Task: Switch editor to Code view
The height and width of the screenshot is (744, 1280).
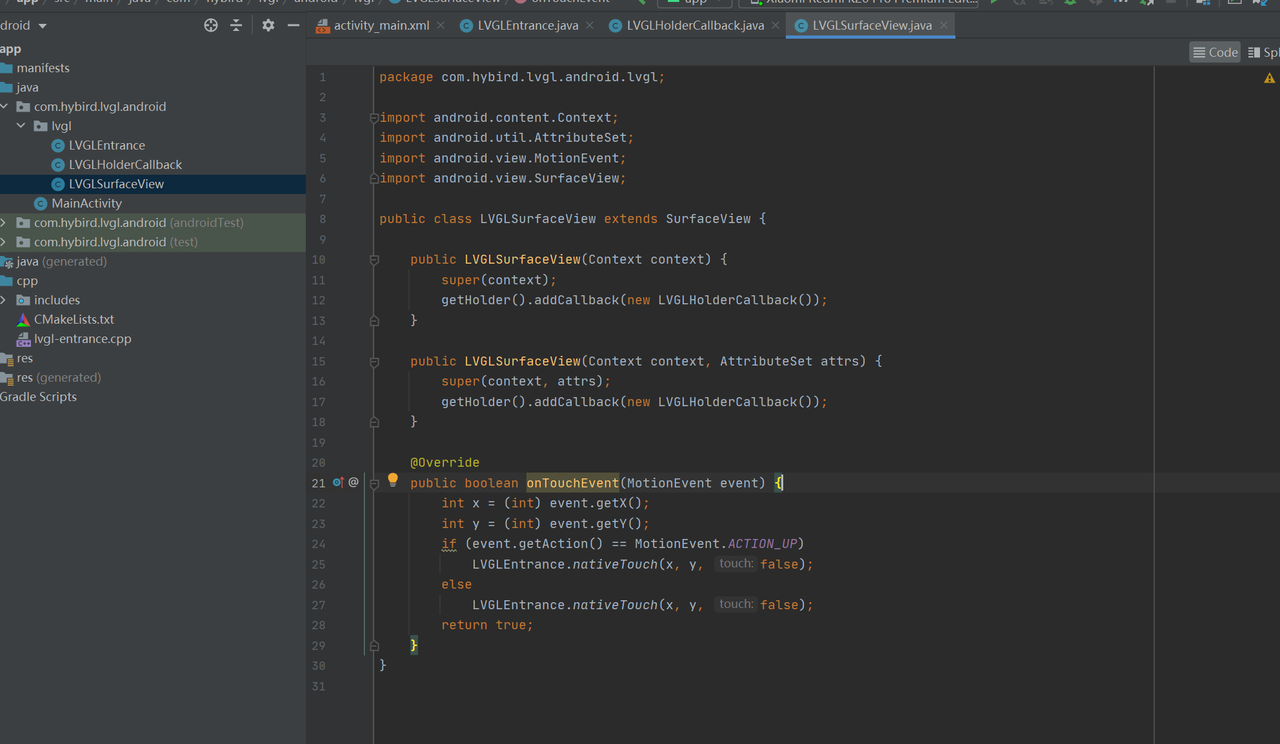Action: (x=1215, y=52)
